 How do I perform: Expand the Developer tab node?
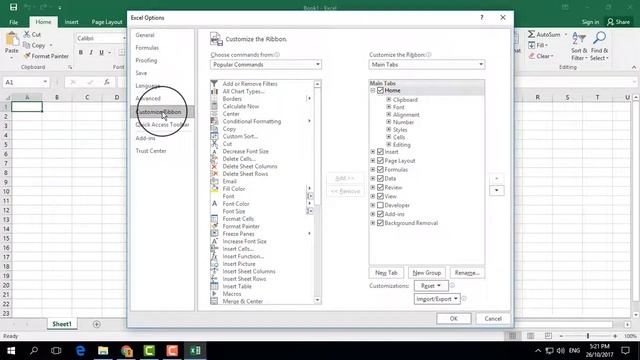pyautogui.click(x=373, y=205)
